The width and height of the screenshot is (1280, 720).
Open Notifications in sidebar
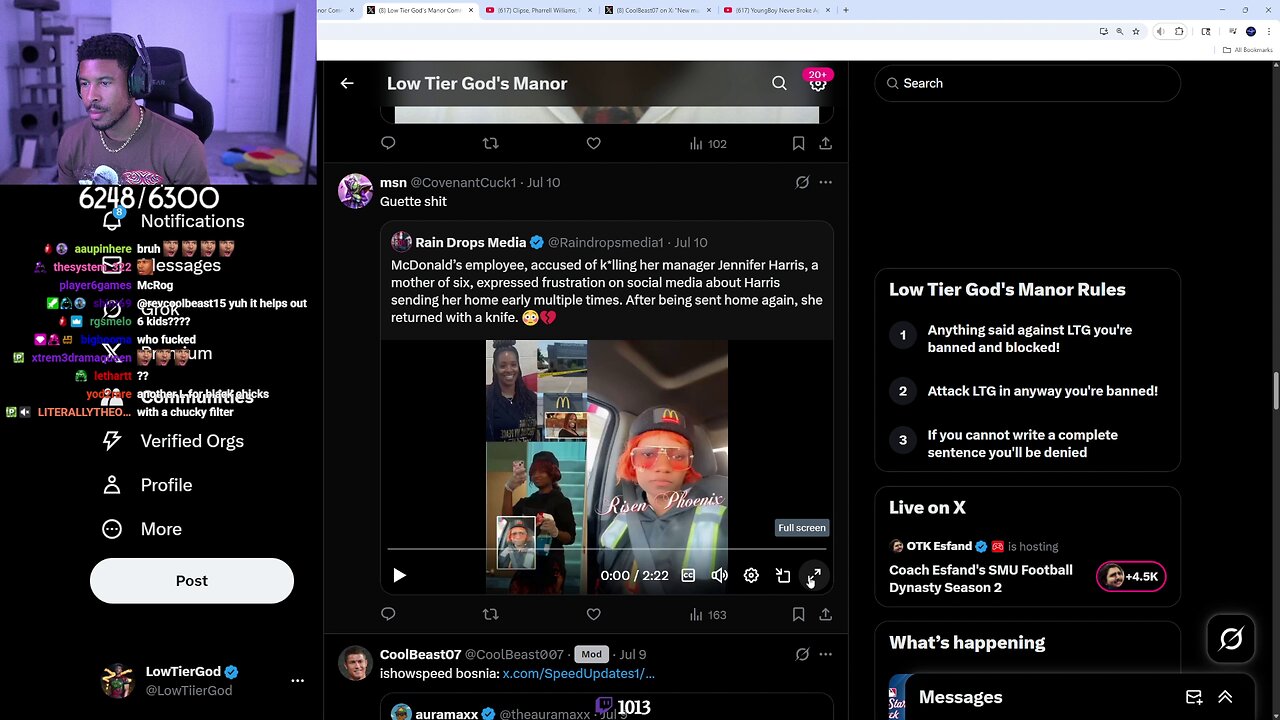tap(173, 221)
